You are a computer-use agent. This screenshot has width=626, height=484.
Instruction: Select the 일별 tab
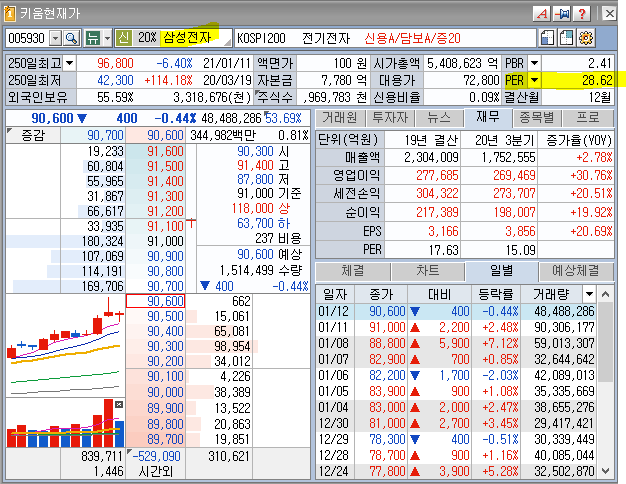tap(502, 271)
